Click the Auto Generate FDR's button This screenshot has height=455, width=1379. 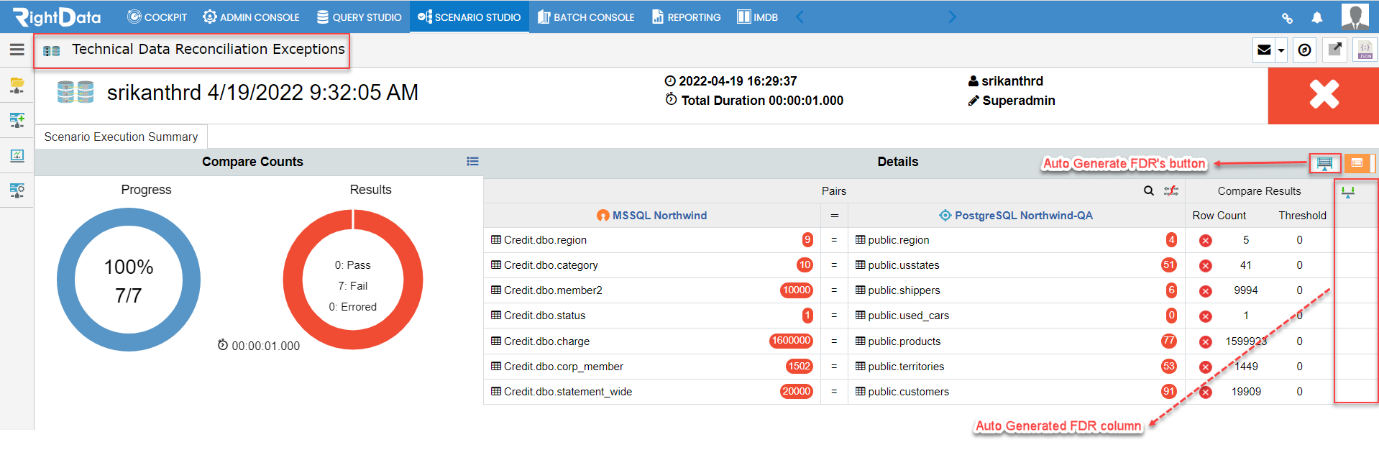coord(1325,163)
